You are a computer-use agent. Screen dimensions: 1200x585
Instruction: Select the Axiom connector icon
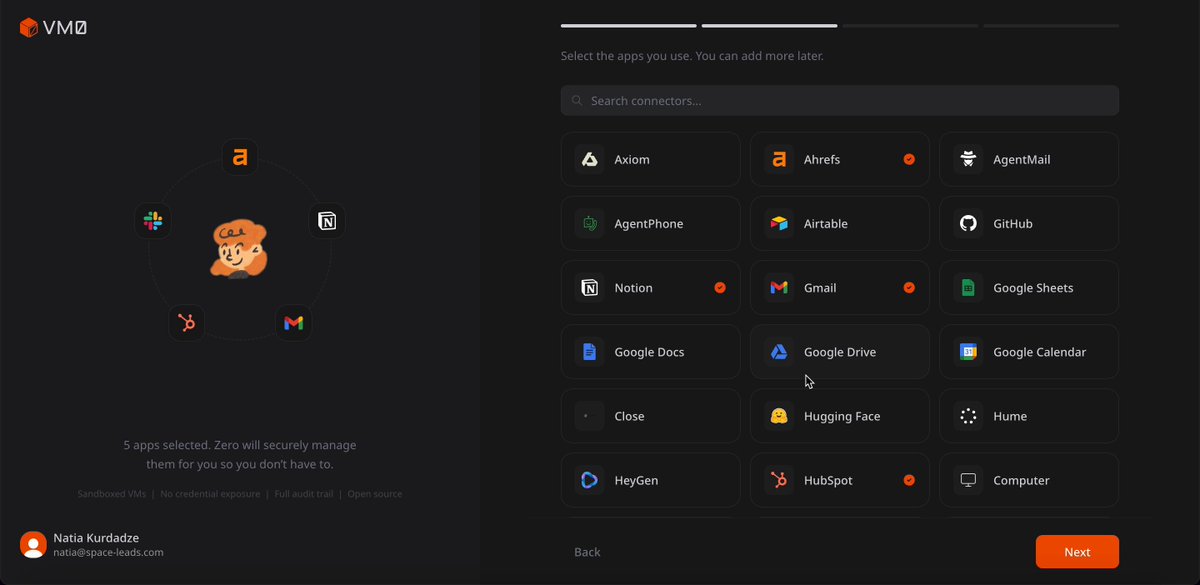(590, 159)
